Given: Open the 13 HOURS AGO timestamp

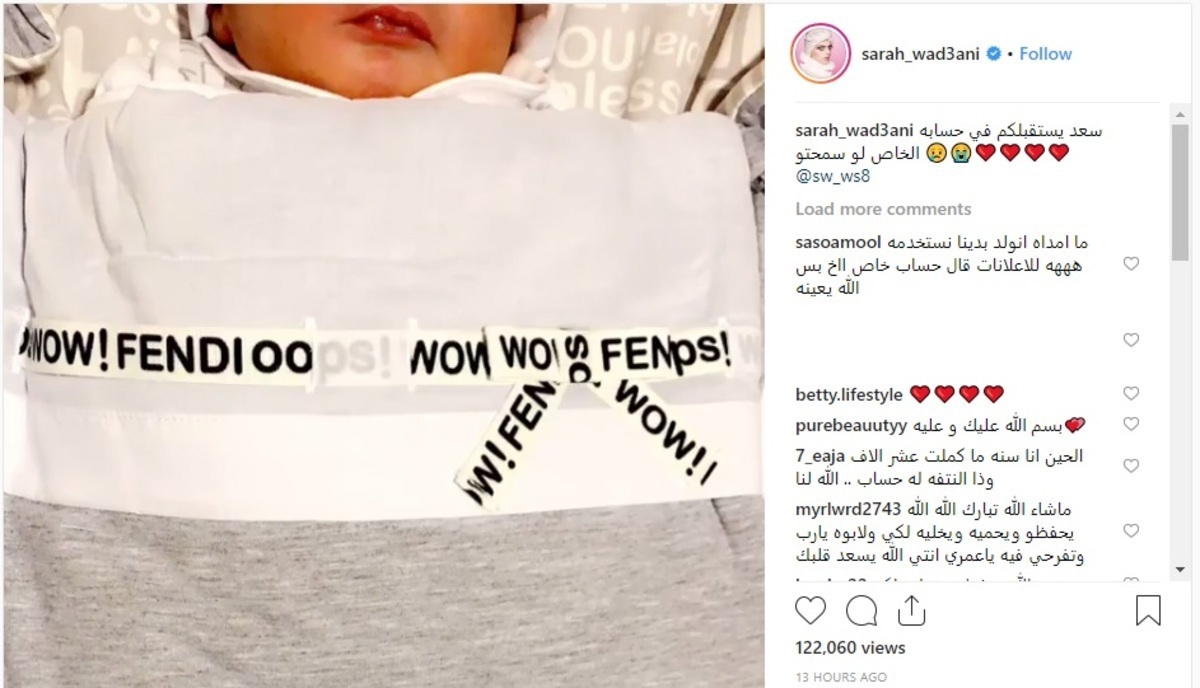Looking at the screenshot, I should coord(841,677).
